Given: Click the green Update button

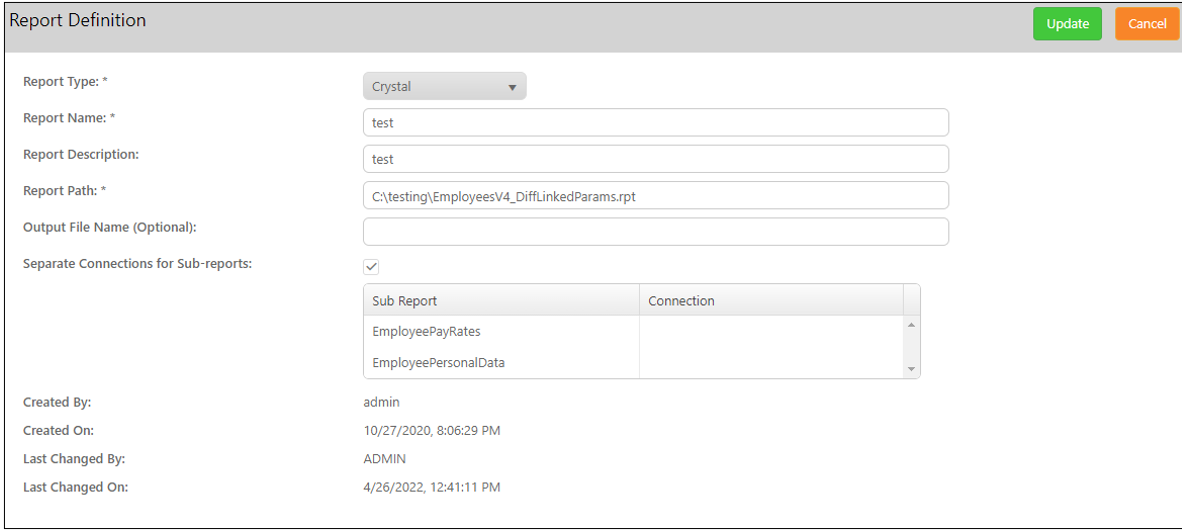Looking at the screenshot, I should [x=1067, y=24].
